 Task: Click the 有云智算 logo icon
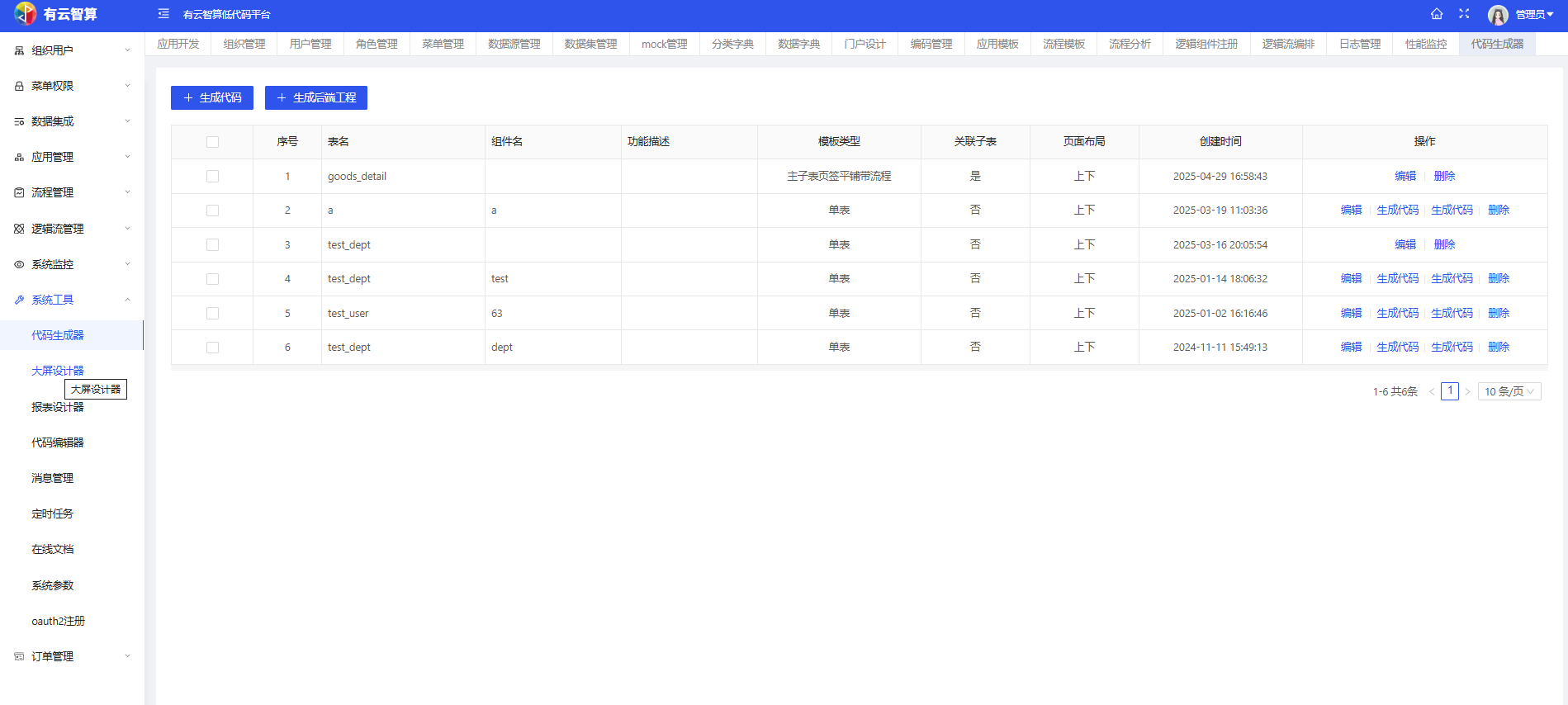click(x=25, y=14)
